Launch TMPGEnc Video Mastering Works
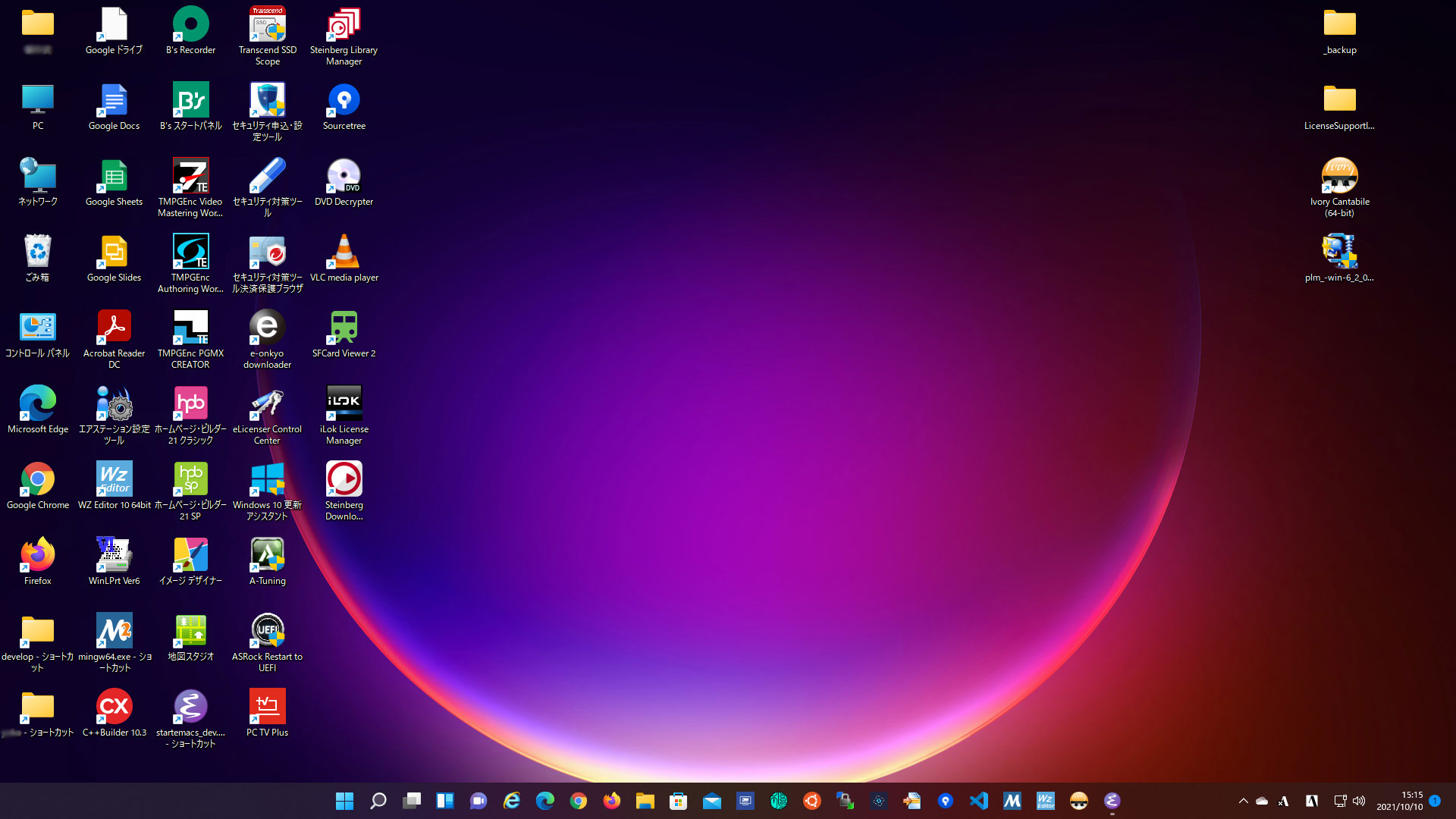Screen dimensions: 1456x819 pyautogui.click(x=190, y=188)
